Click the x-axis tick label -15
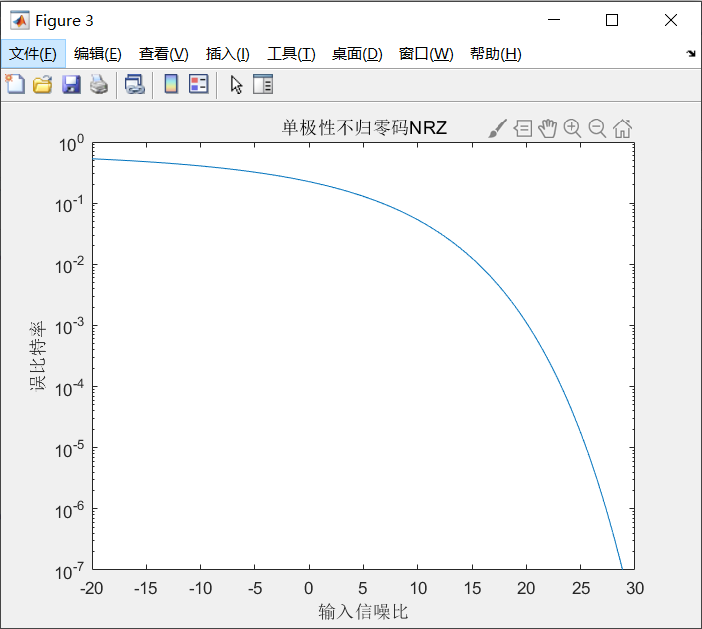The height and width of the screenshot is (629, 702). click(146, 588)
